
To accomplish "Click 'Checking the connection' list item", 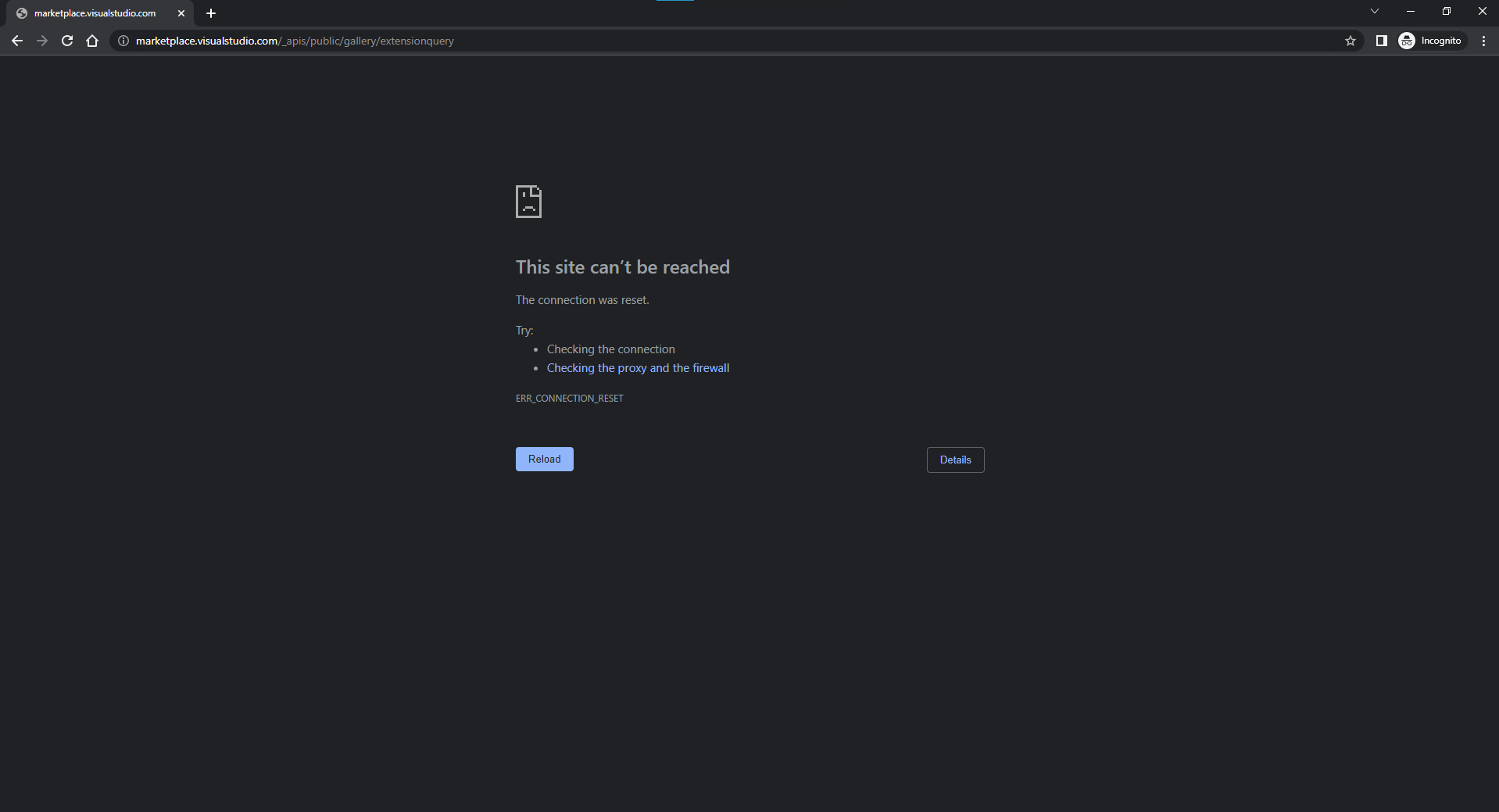I will click(611, 349).
